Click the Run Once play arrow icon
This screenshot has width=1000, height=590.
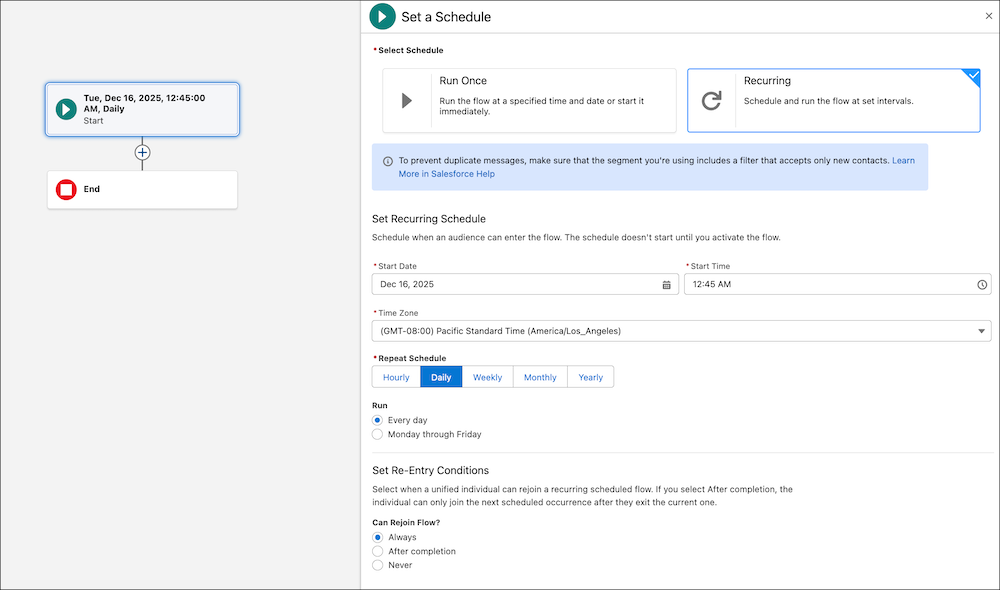pos(407,101)
